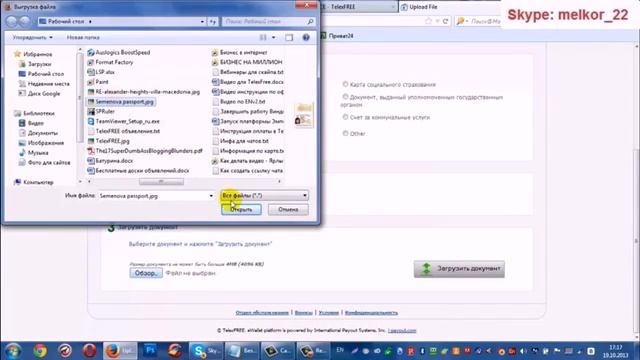Select Компьютер in the navigation pane
The image size is (640, 360).
38,182
